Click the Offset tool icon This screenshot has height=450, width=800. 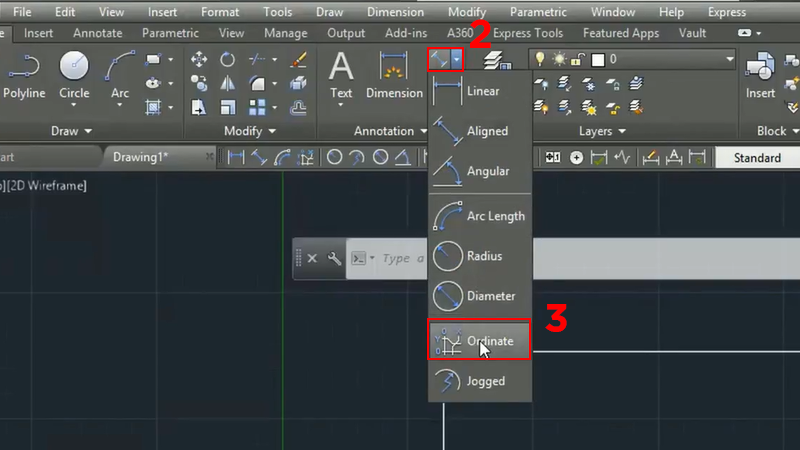click(x=298, y=107)
